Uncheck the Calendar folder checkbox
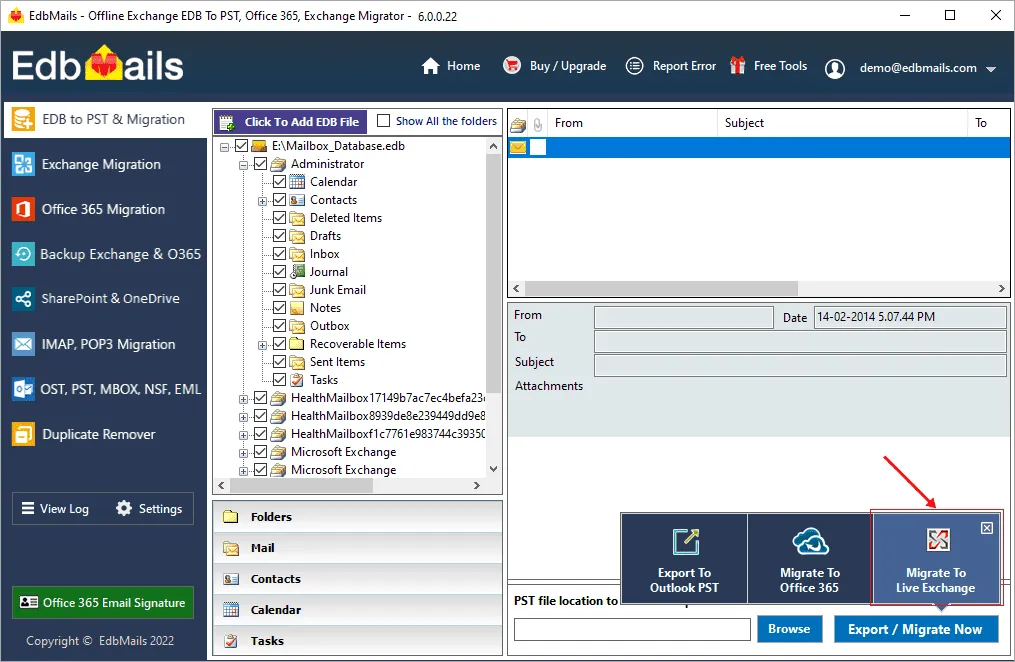Image resolution: width=1015 pixels, height=662 pixels. [x=280, y=182]
